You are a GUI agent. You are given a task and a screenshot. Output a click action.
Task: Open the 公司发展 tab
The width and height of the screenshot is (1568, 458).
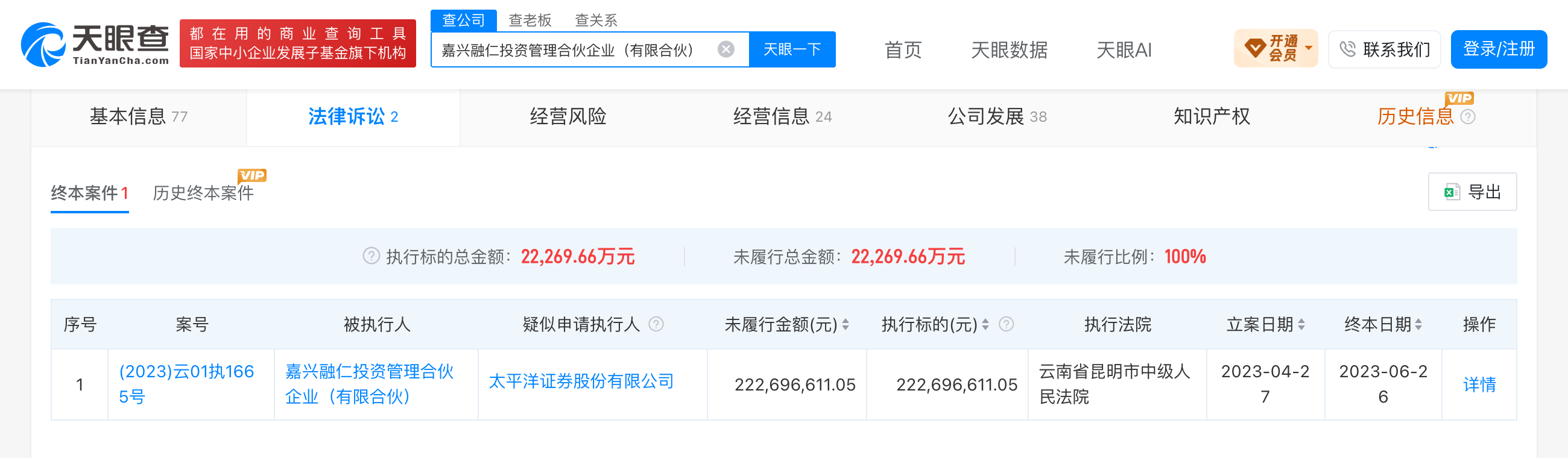[997, 117]
